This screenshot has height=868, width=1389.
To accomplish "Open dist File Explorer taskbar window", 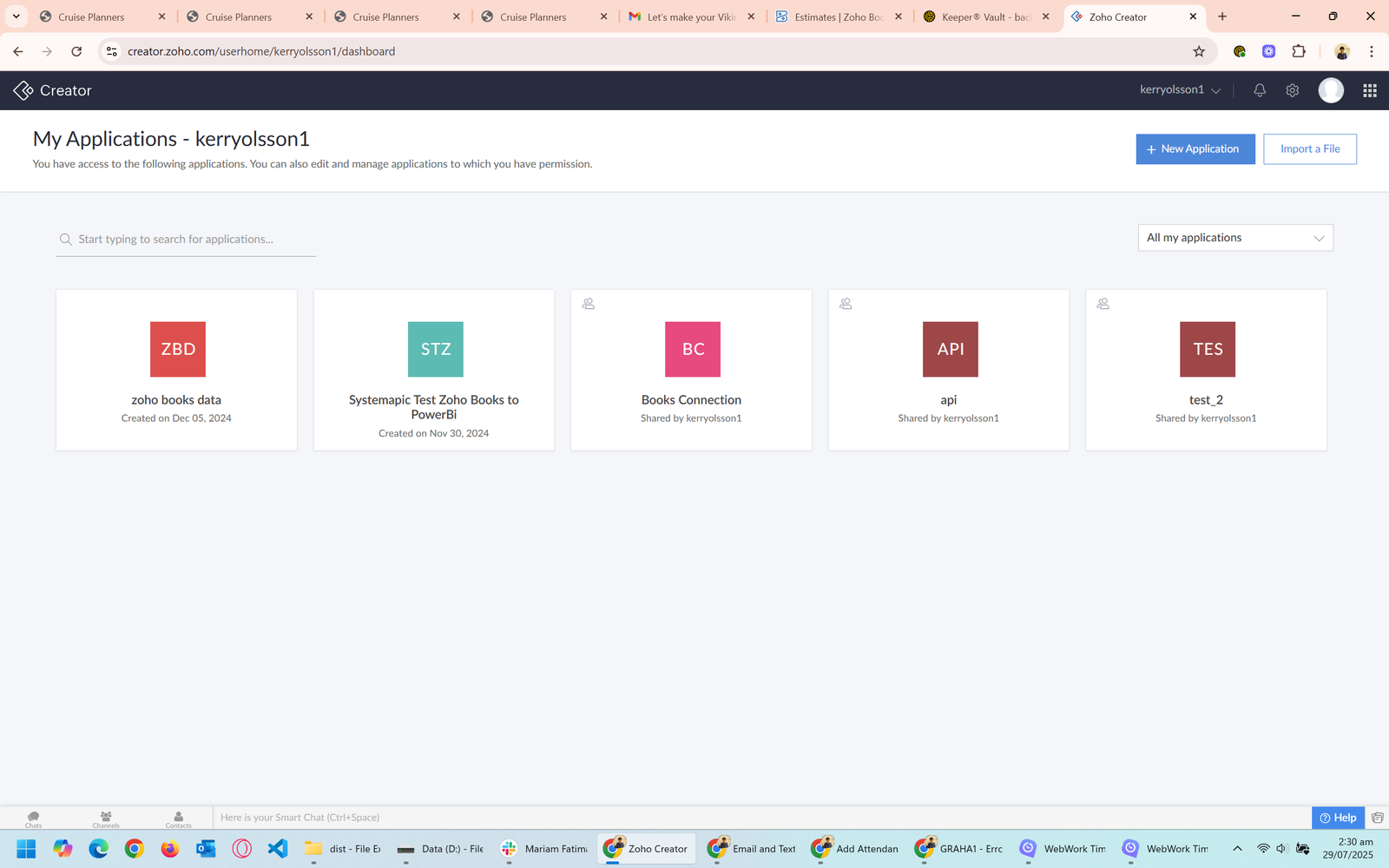I will [x=344, y=849].
